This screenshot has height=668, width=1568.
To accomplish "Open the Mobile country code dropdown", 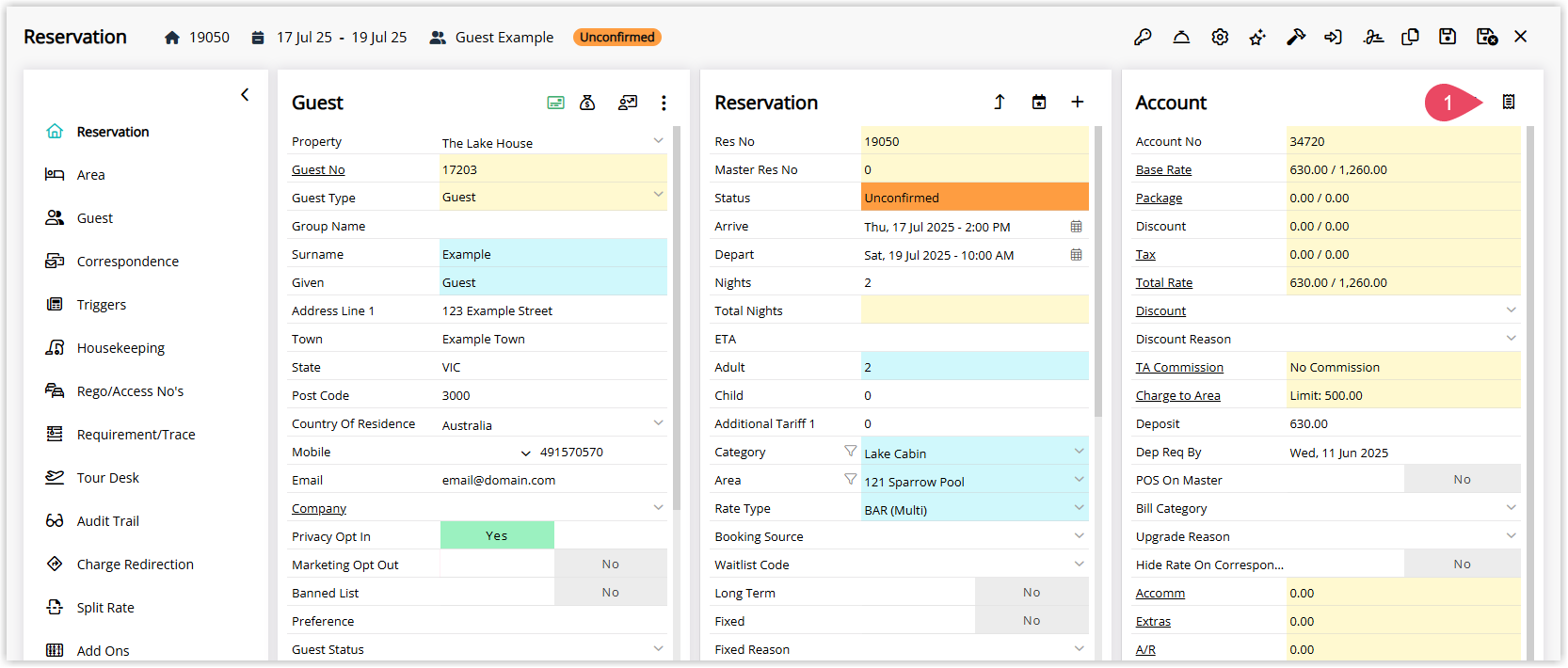I will (x=525, y=453).
